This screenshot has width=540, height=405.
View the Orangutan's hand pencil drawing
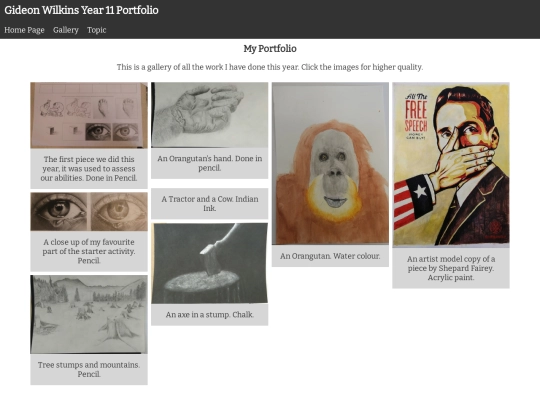point(209,115)
